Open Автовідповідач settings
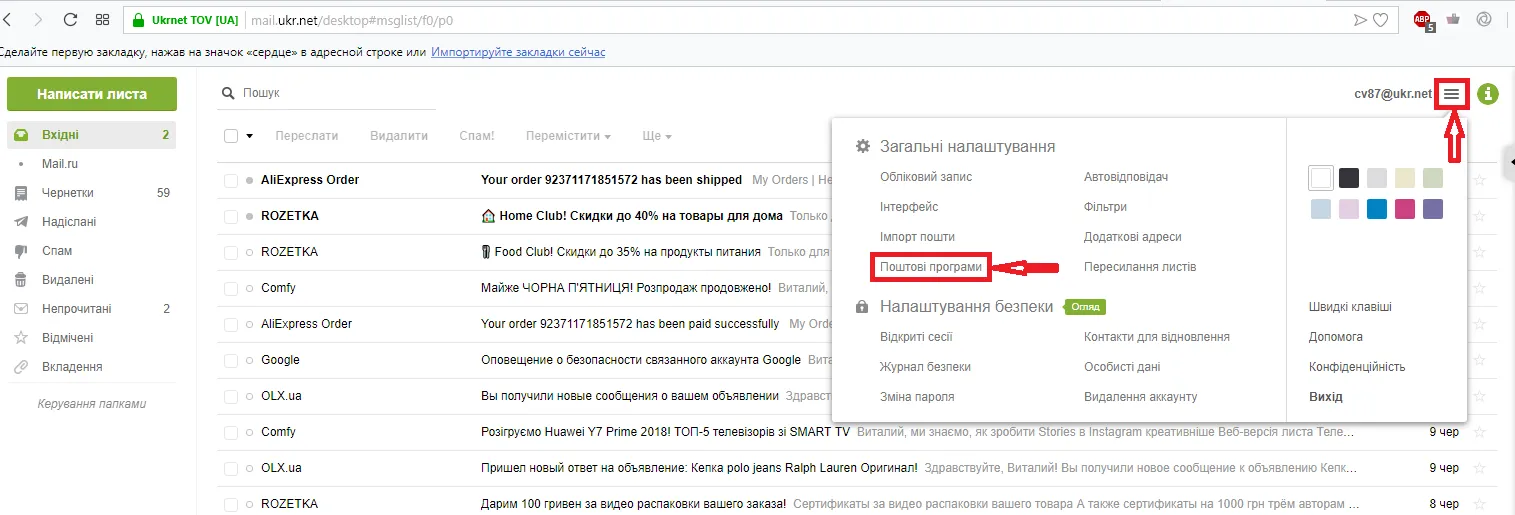 click(1126, 177)
